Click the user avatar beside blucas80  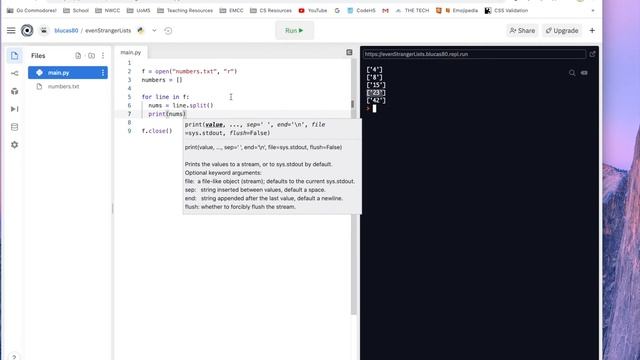[x=44, y=30]
